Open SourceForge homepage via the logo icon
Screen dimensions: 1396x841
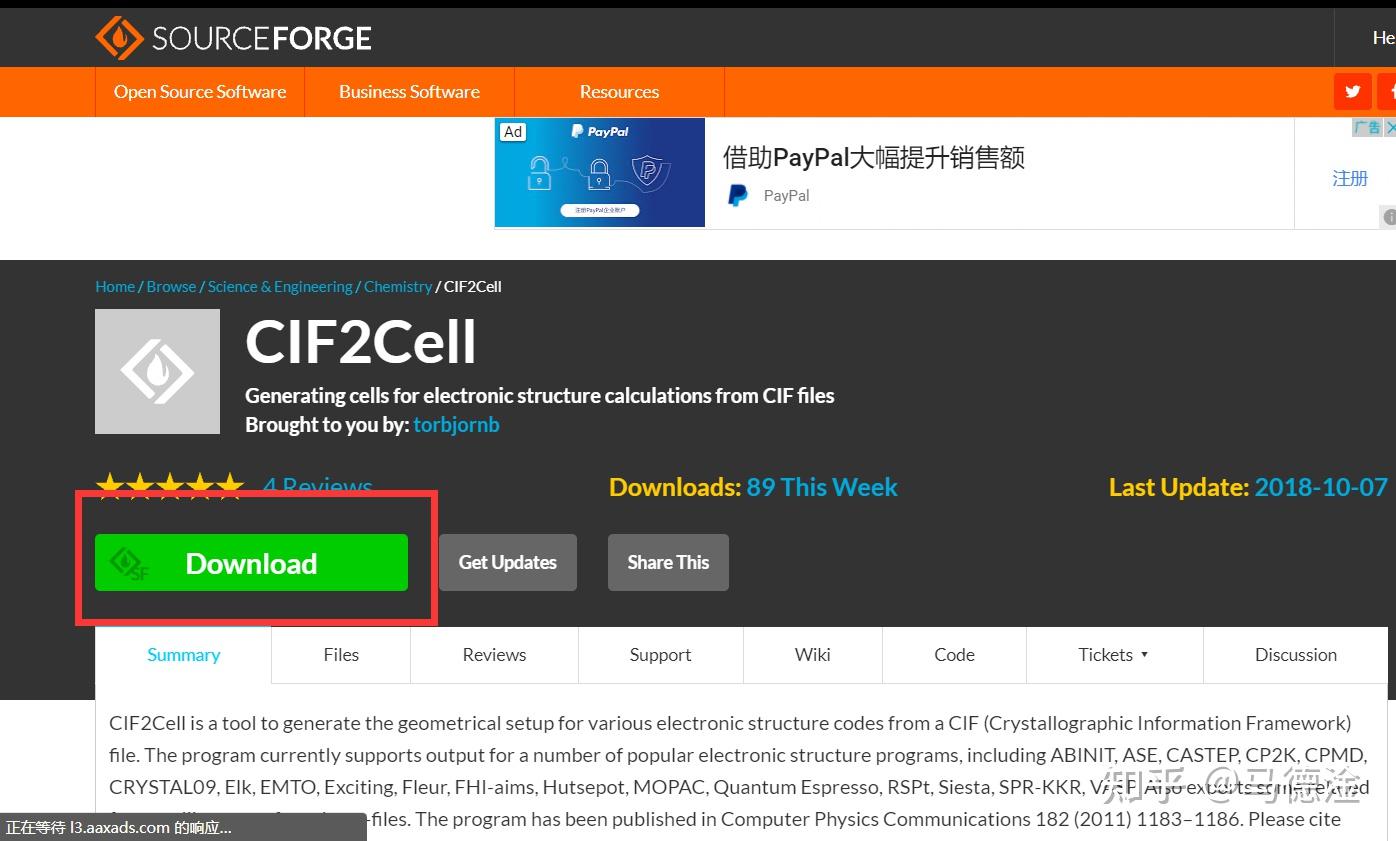click(119, 36)
